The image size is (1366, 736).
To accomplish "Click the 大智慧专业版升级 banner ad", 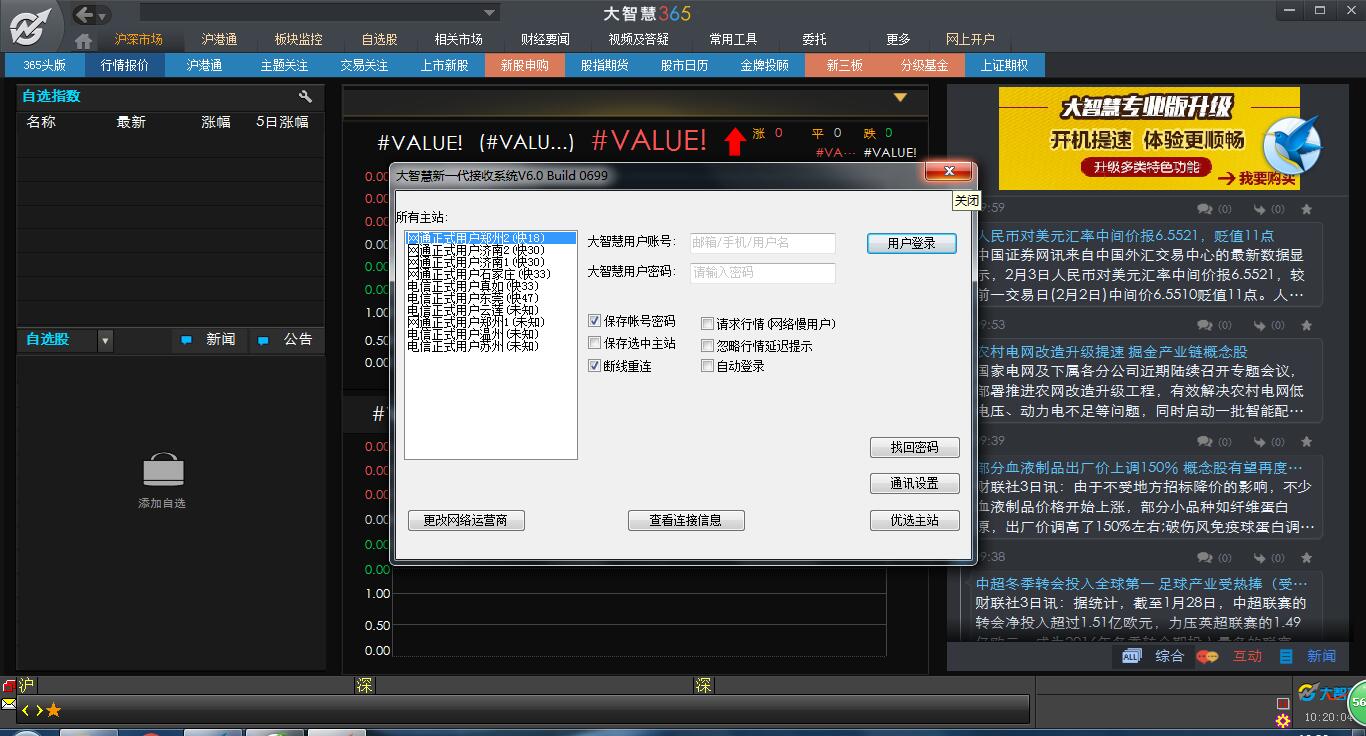I will coord(1149,138).
